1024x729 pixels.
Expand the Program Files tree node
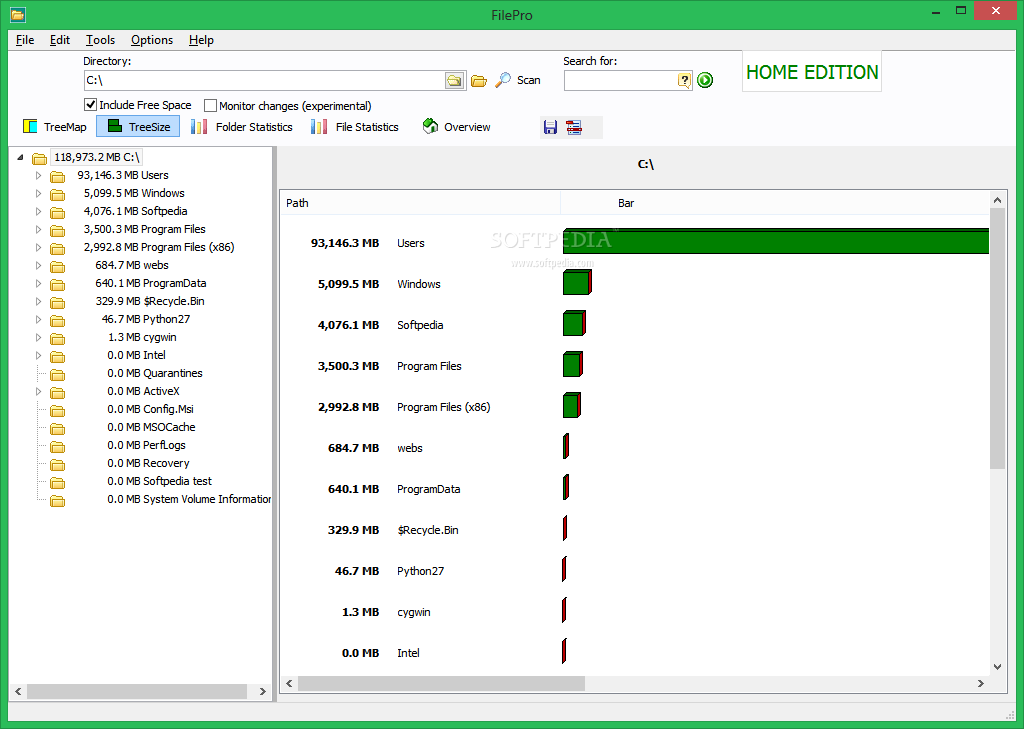point(39,229)
